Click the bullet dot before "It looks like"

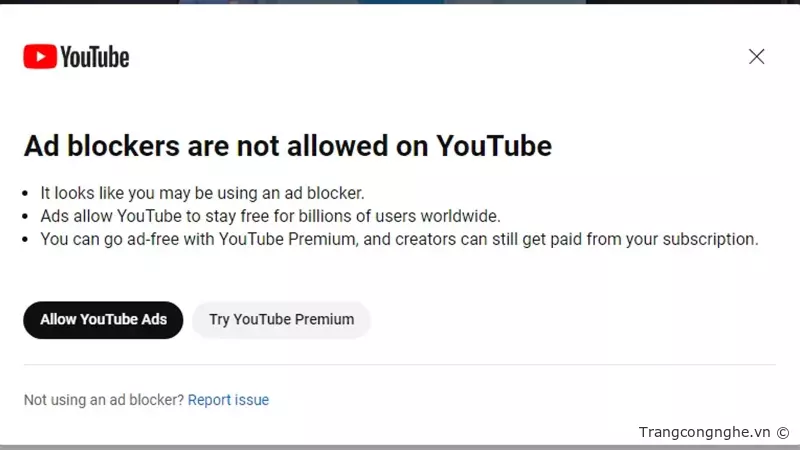click(x=29, y=194)
